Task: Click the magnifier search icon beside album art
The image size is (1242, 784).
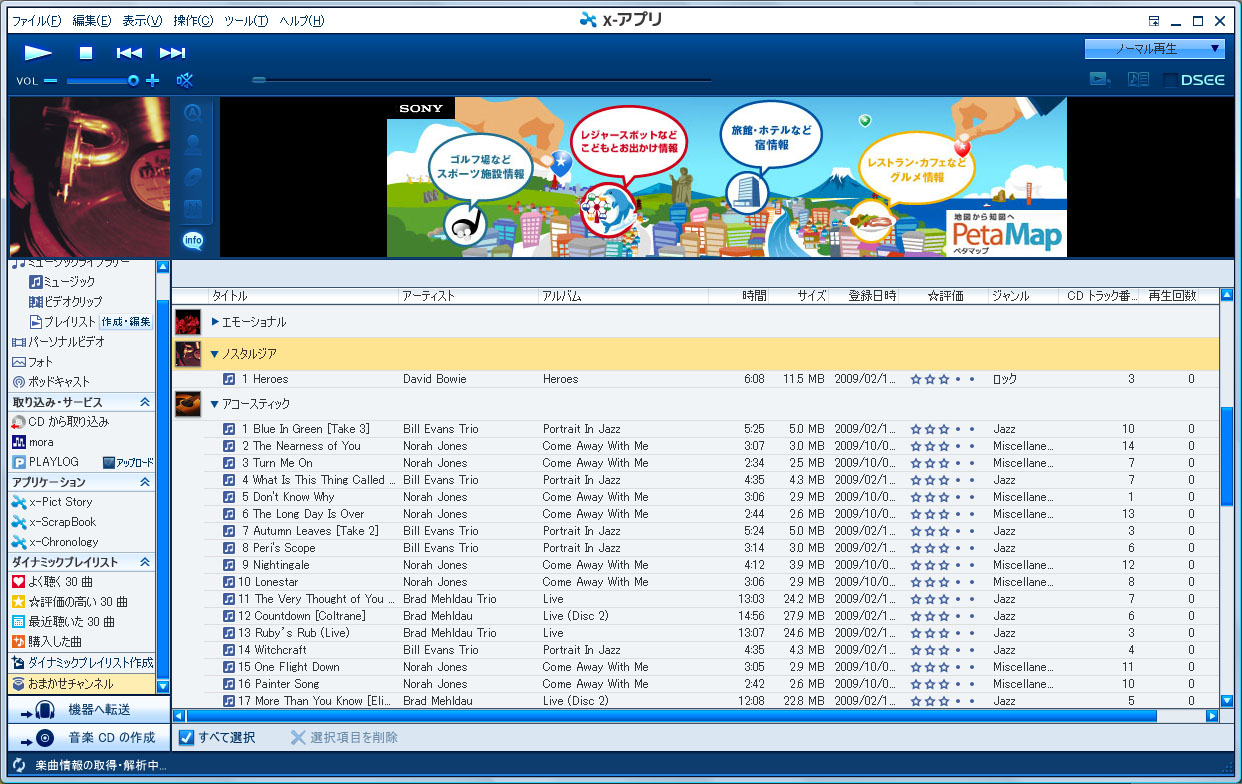Action: coord(194,113)
